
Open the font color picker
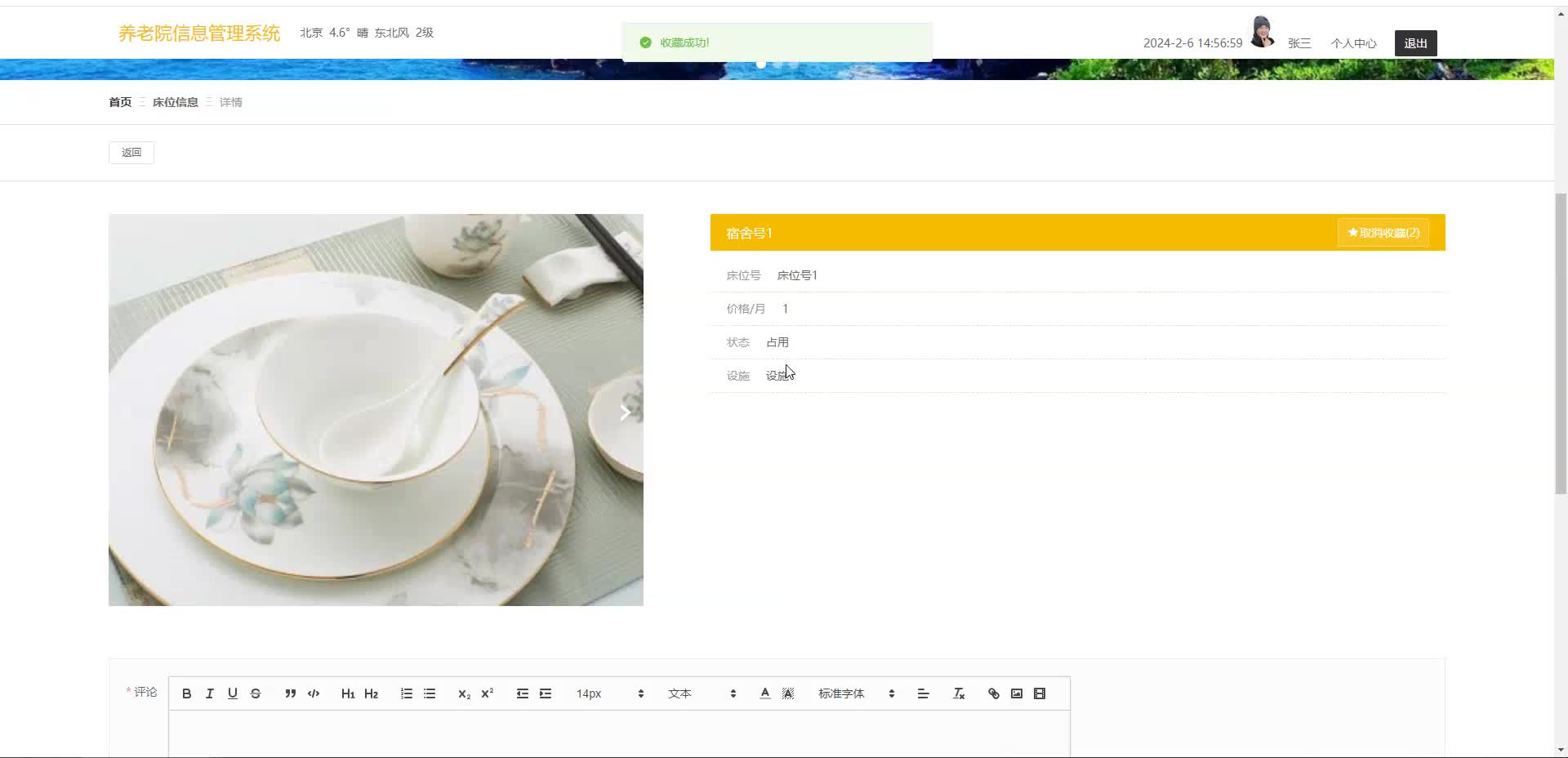tap(764, 693)
